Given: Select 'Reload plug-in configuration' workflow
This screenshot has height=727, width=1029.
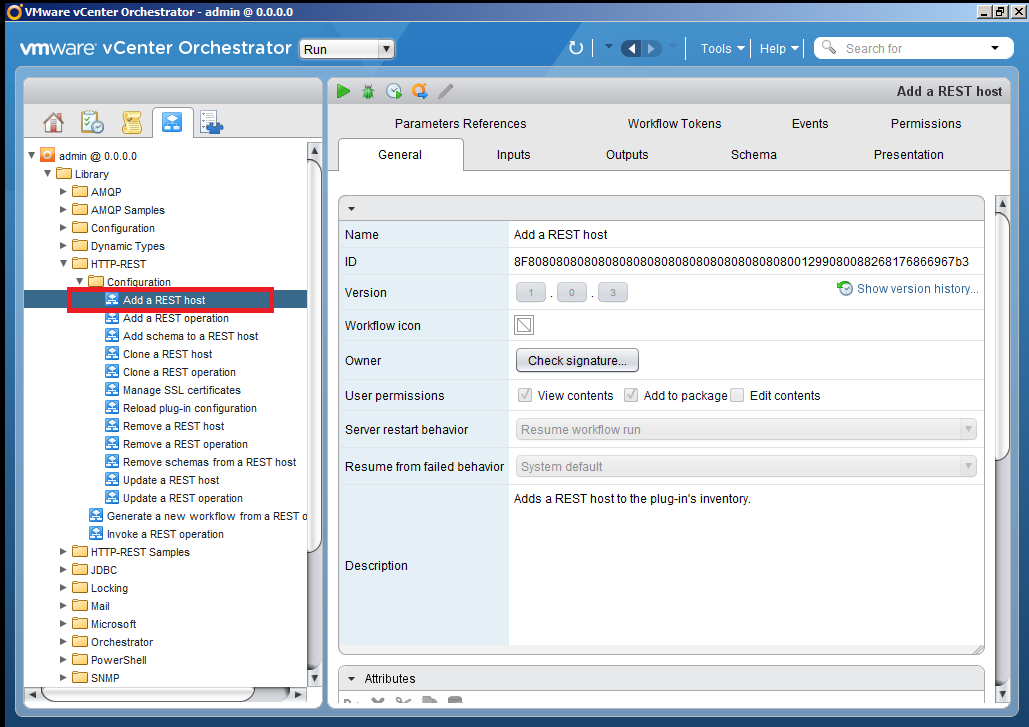Looking at the screenshot, I should click(x=190, y=408).
